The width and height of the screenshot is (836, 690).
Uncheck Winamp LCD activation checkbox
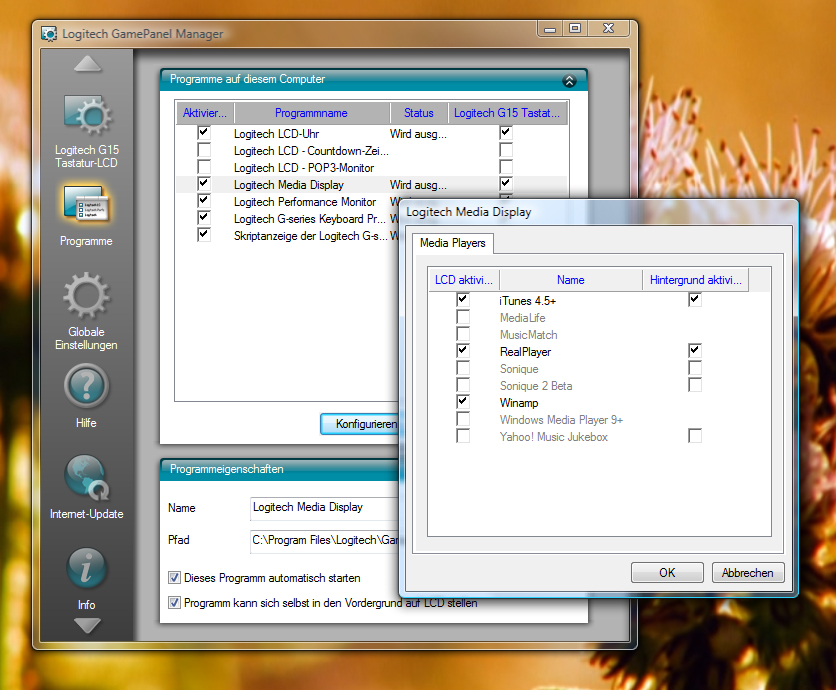pyautogui.click(x=462, y=402)
